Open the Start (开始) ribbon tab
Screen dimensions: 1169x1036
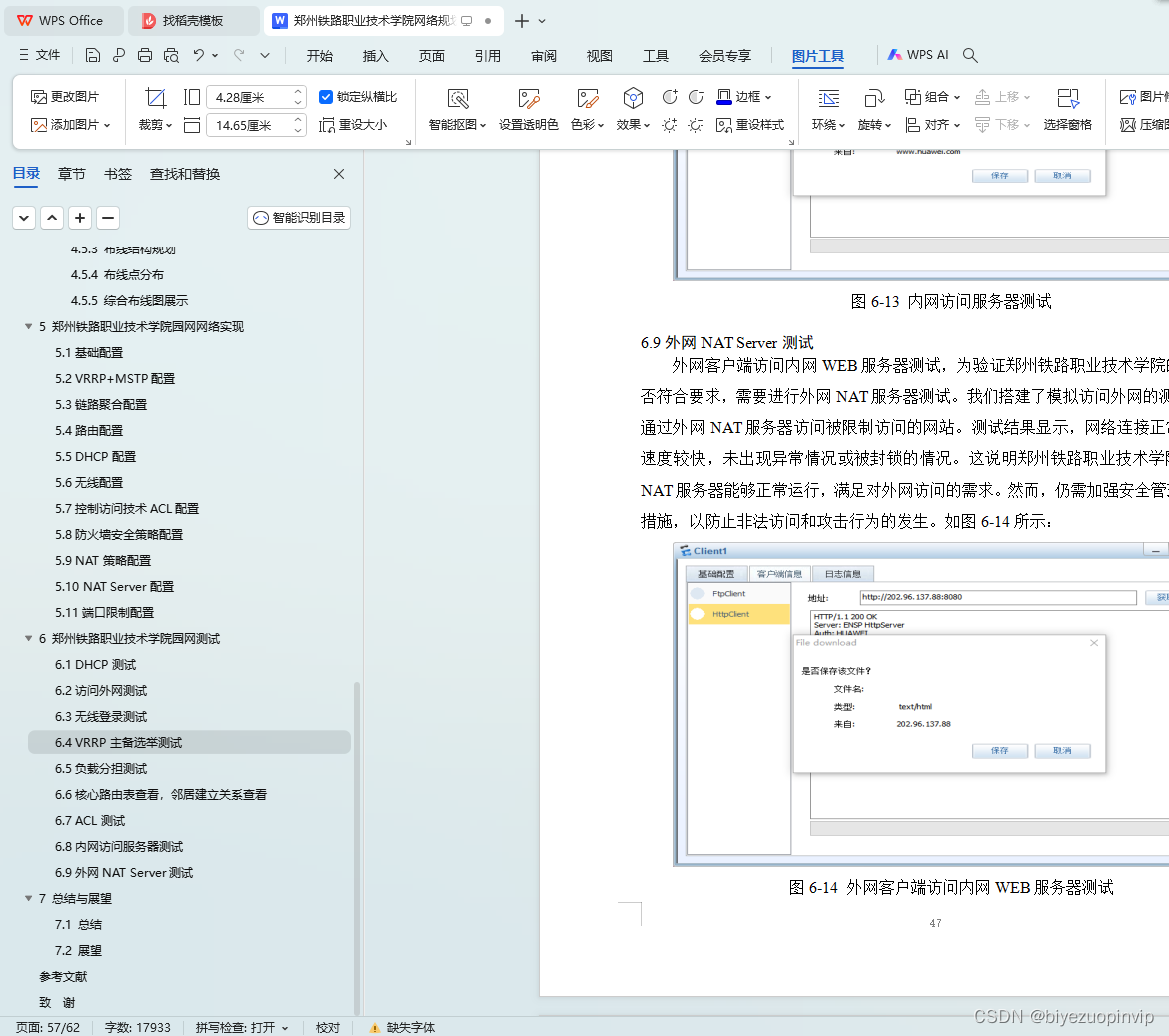click(320, 56)
